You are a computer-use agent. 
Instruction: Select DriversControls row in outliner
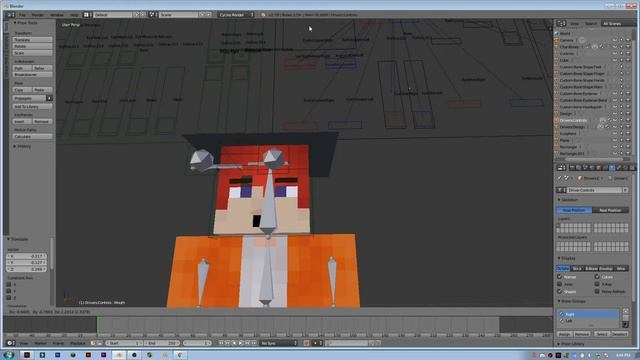tap(573, 120)
